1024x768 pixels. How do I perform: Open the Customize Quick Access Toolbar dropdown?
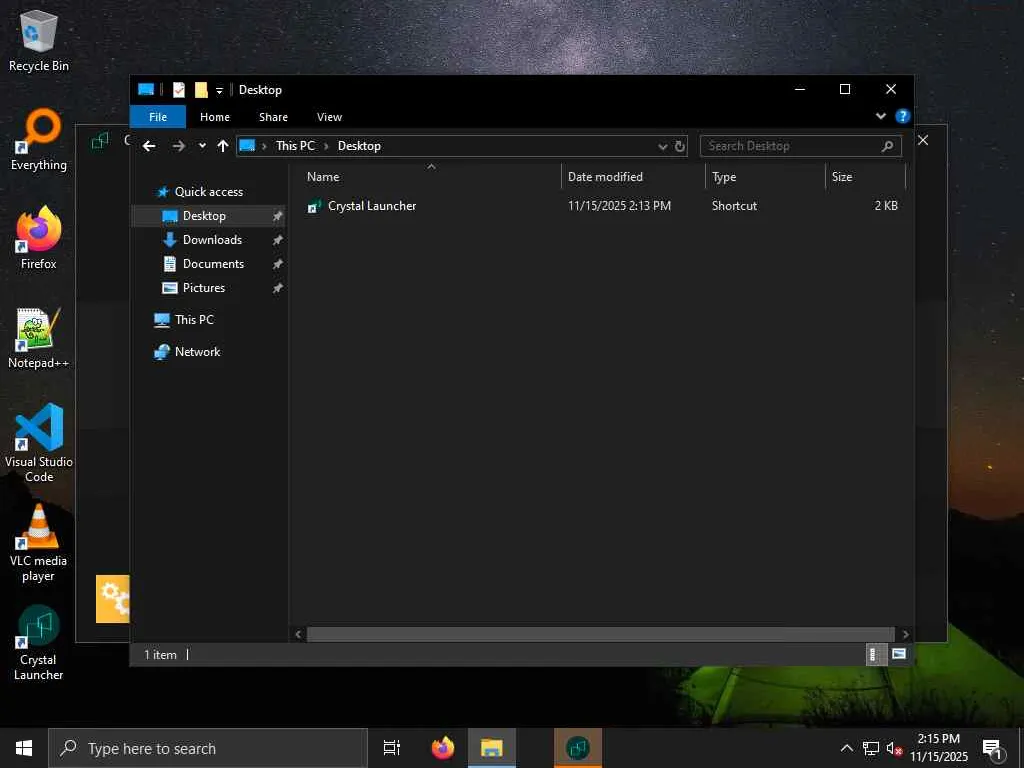click(x=219, y=90)
